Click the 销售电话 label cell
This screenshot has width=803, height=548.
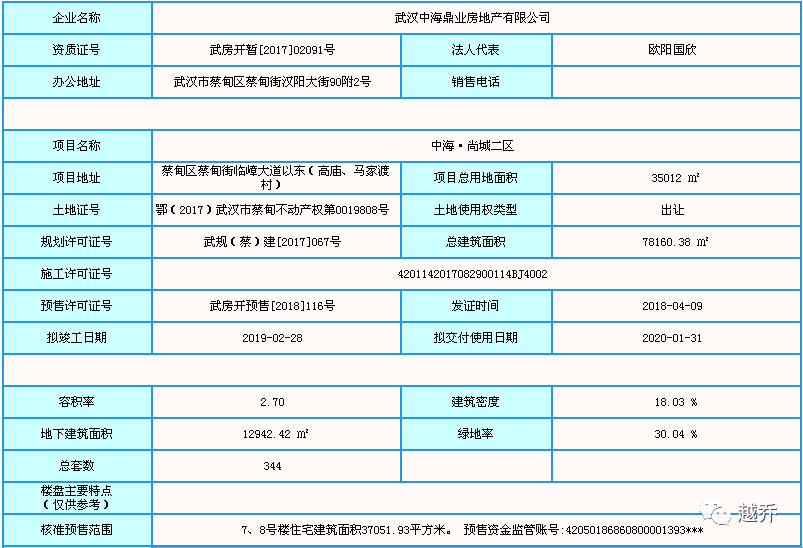[476, 81]
